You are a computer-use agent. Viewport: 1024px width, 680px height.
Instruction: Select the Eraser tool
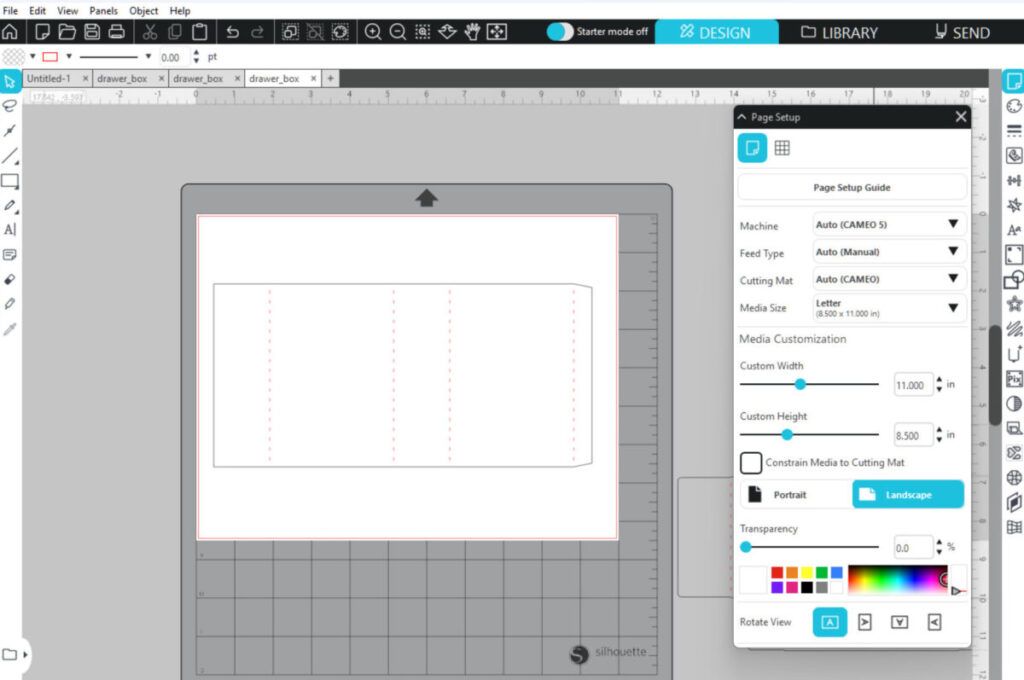(10, 278)
